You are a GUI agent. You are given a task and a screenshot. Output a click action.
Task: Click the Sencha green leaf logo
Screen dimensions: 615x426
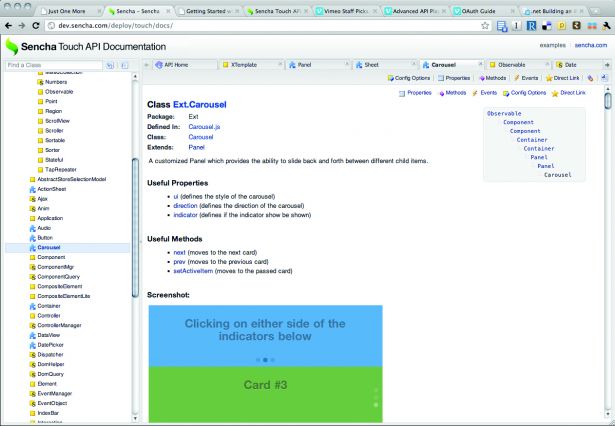point(11,47)
